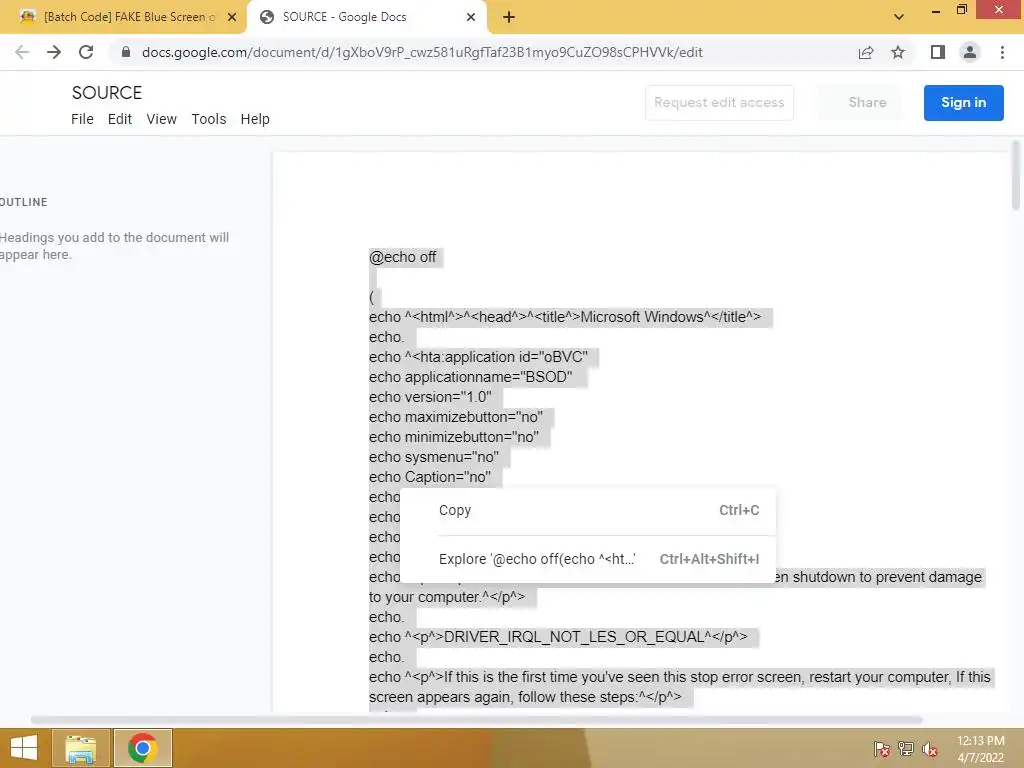
Task: Expand the tab search chevron
Action: [899, 17]
